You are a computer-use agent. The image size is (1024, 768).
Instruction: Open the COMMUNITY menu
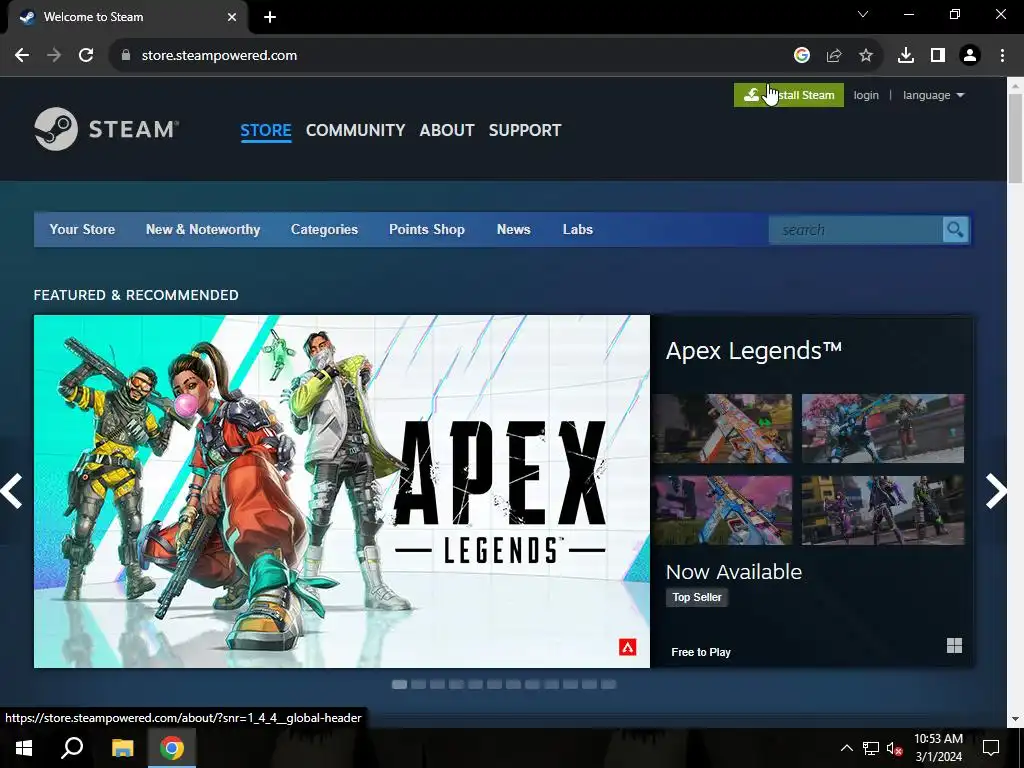tap(355, 130)
